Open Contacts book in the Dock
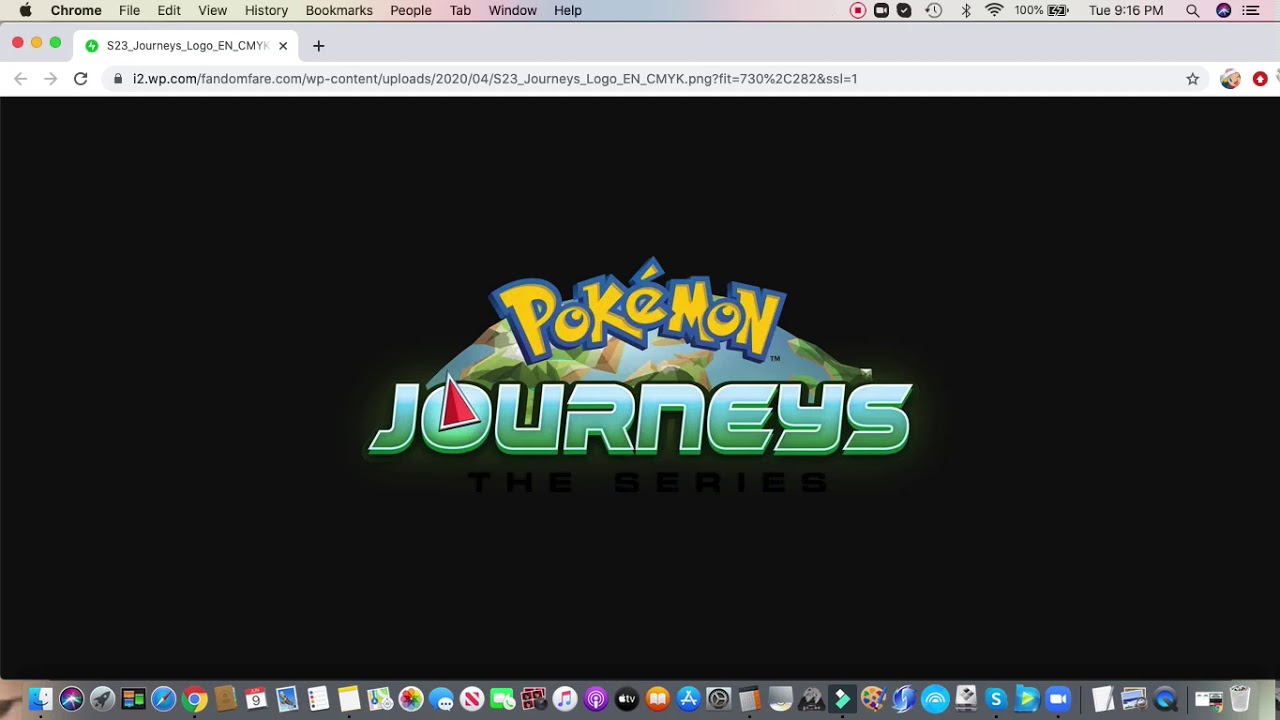The width and height of the screenshot is (1280, 720). point(226,699)
